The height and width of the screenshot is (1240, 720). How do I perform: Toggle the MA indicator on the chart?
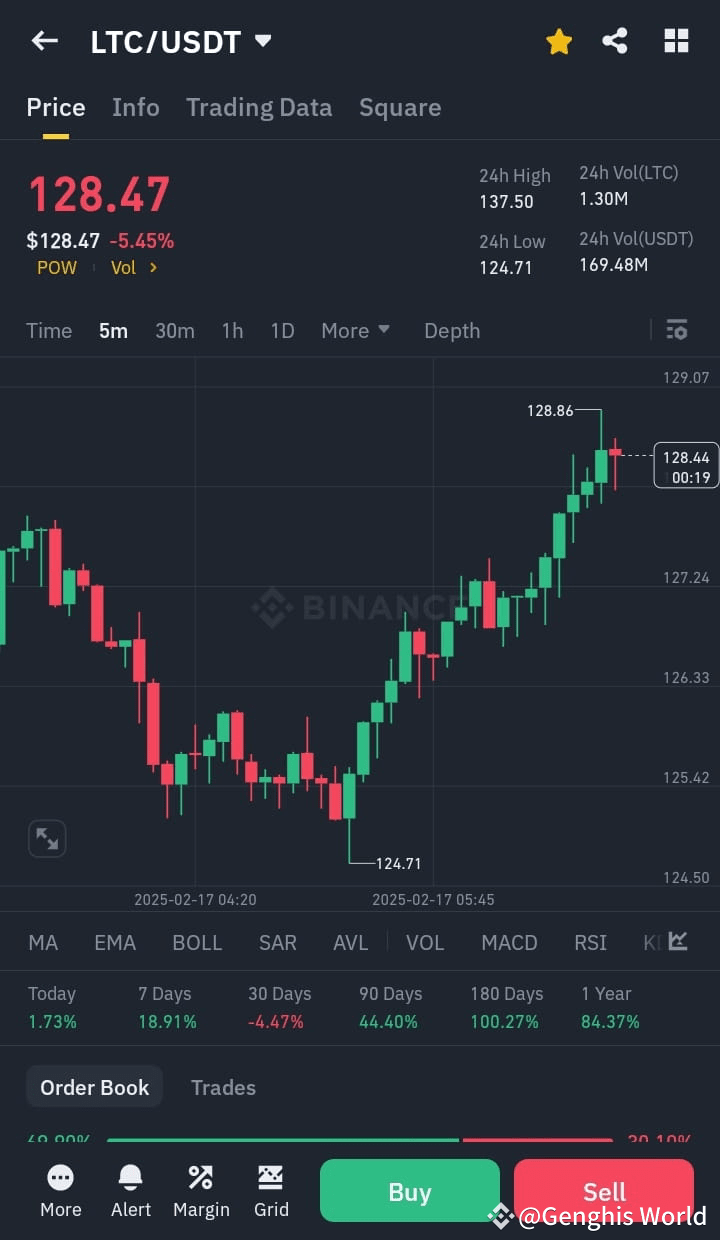(x=43, y=942)
